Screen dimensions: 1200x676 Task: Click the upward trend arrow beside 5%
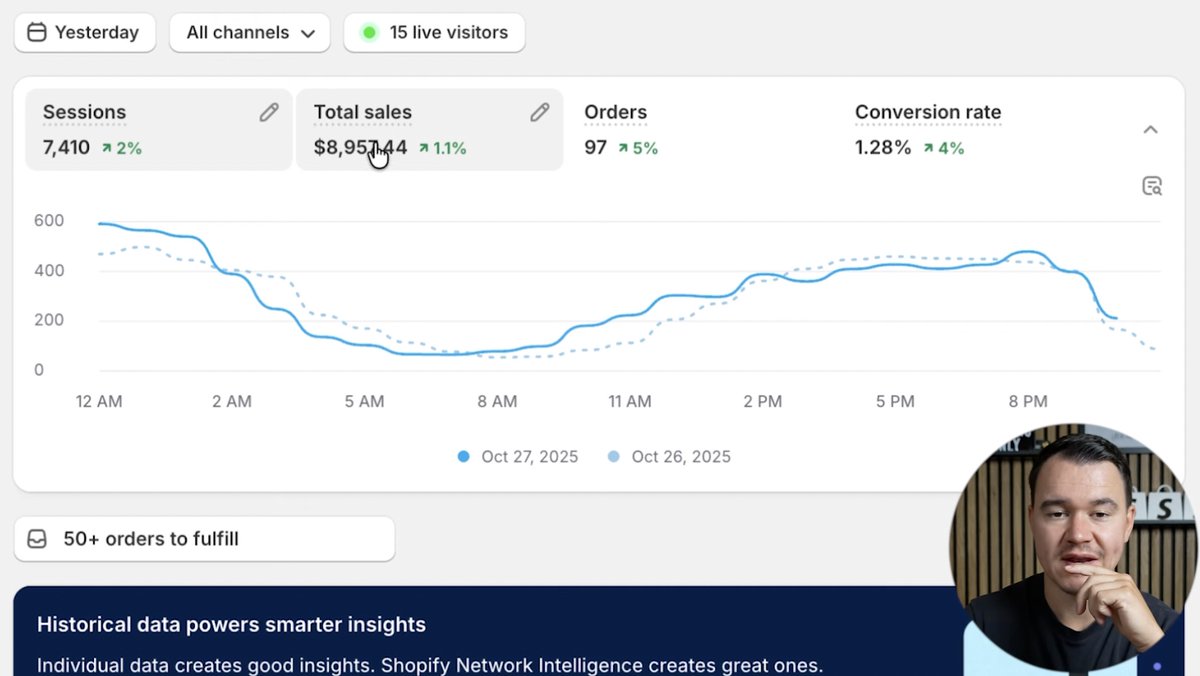pos(624,147)
